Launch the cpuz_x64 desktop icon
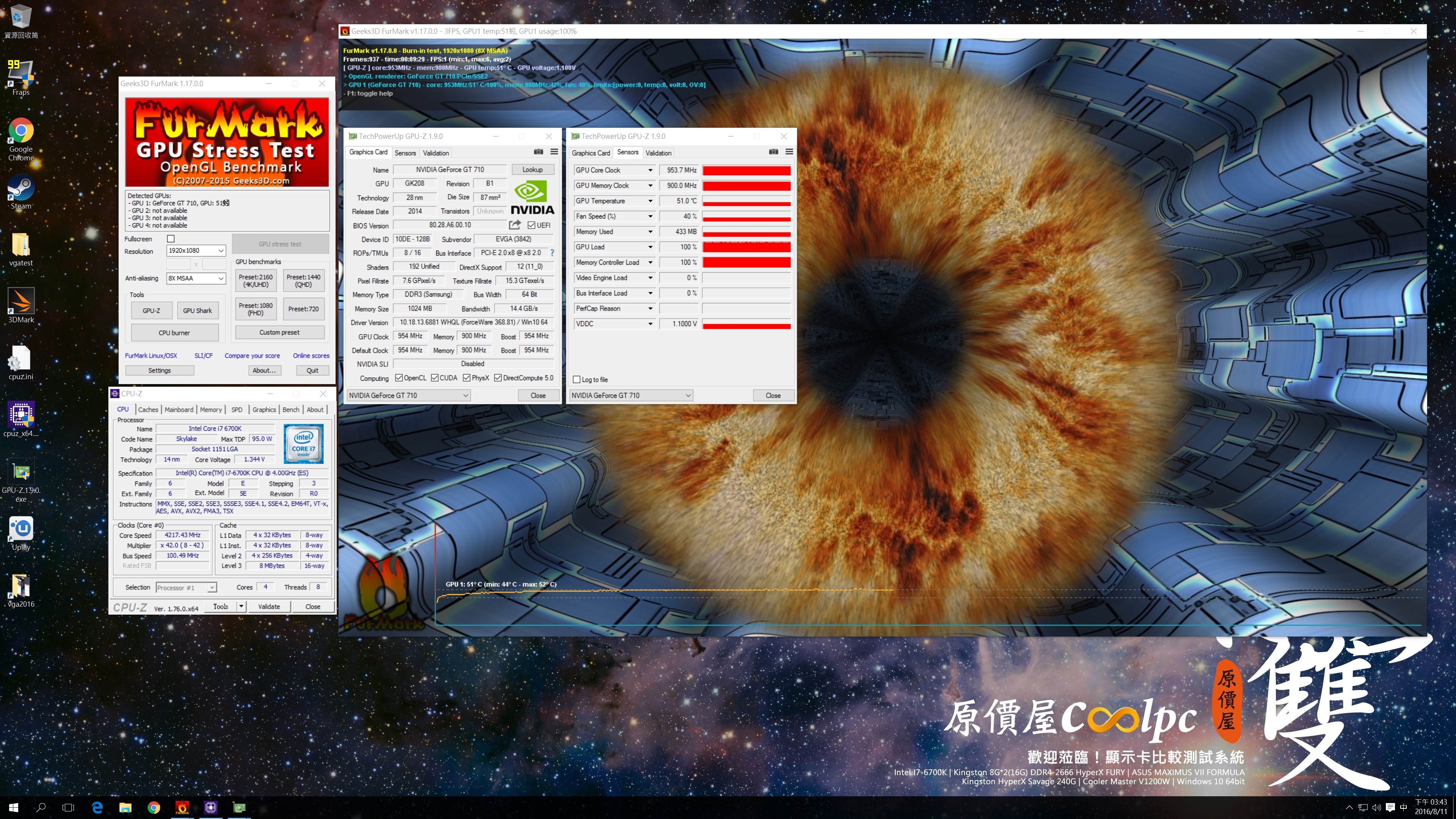 (x=21, y=419)
